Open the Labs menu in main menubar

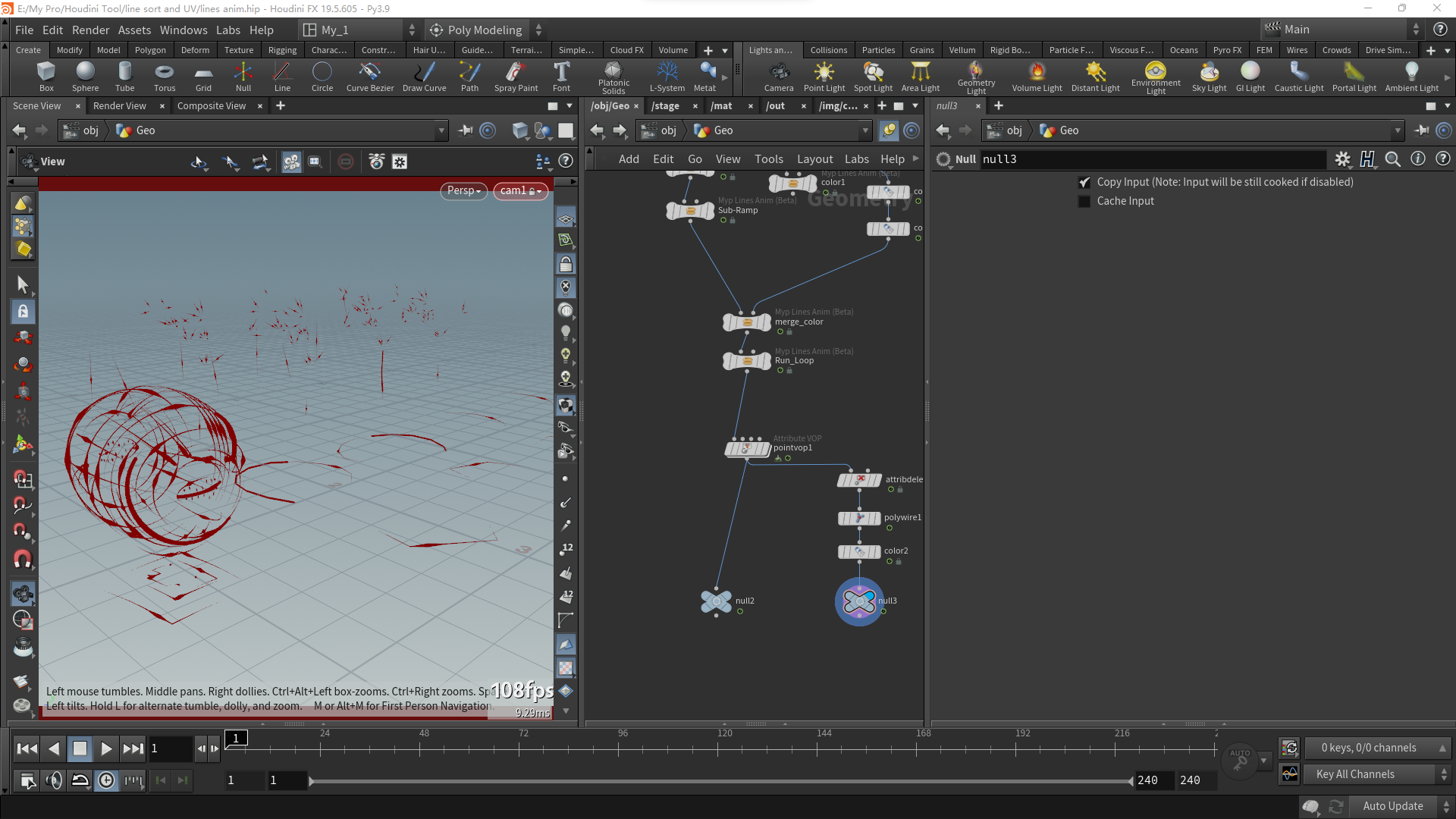click(x=228, y=30)
